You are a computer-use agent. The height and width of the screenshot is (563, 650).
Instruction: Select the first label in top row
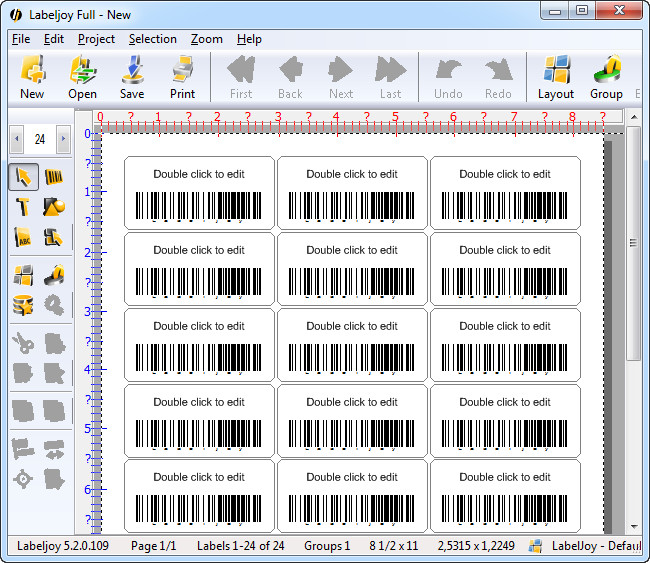(199, 193)
